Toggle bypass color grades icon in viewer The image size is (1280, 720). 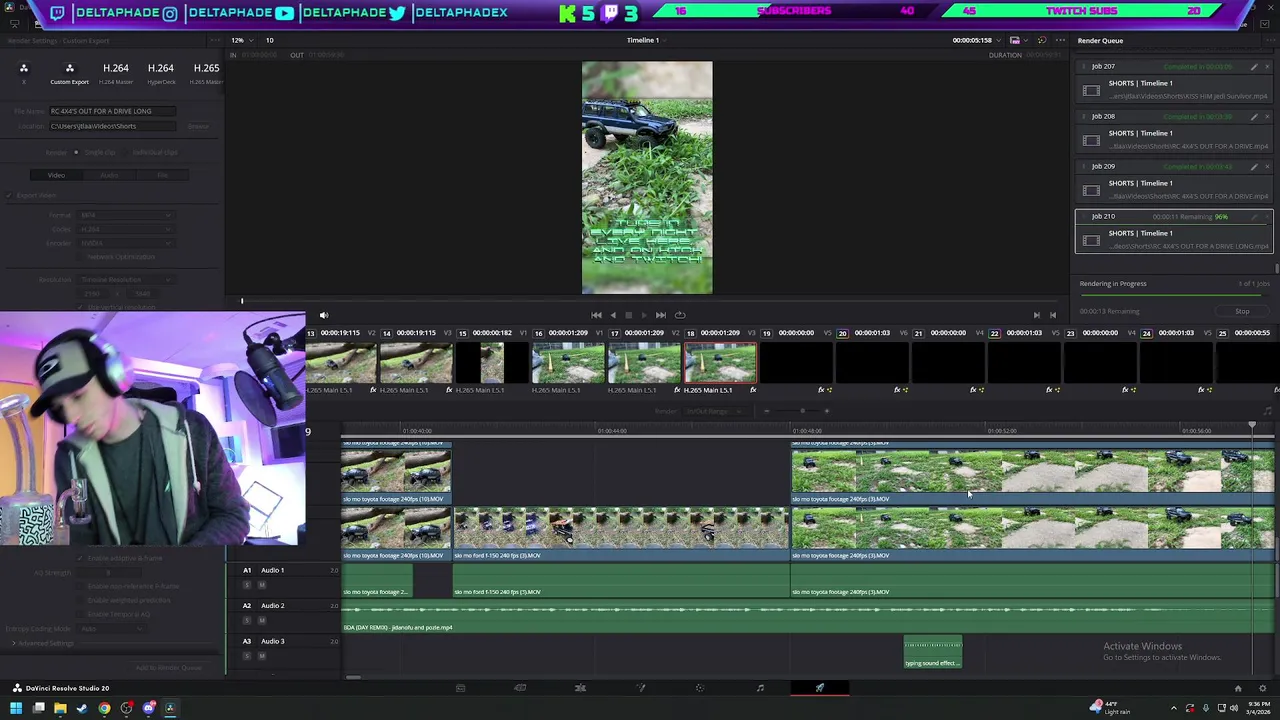click(1041, 40)
